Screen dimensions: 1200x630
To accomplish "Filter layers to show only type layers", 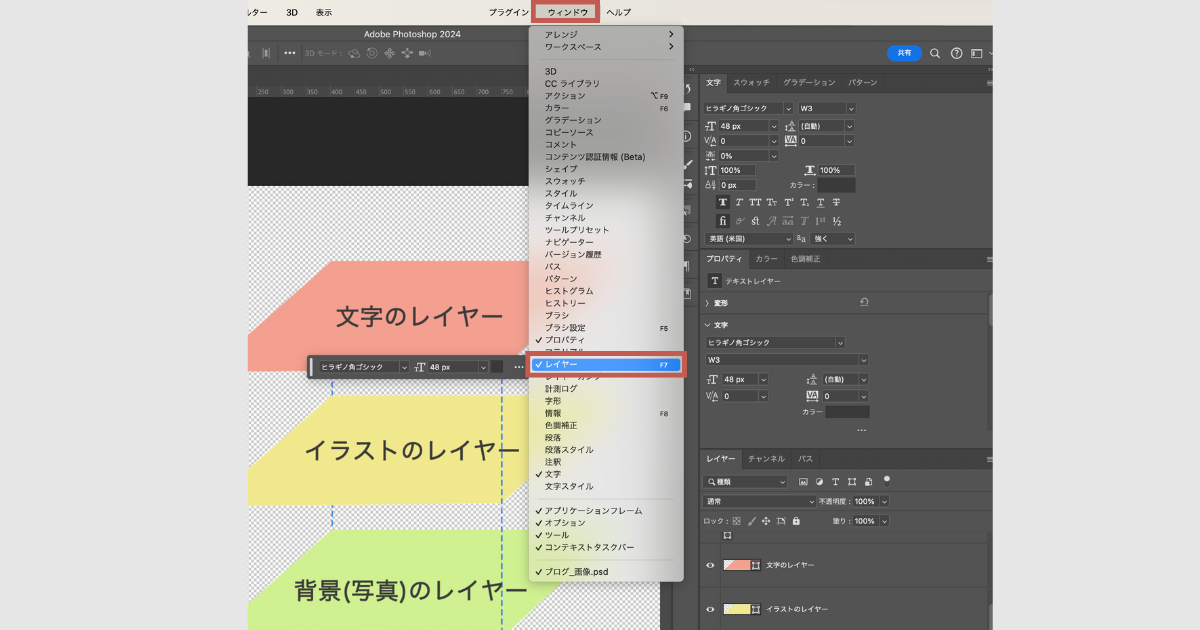I will pyautogui.click(x=835, y=482).
